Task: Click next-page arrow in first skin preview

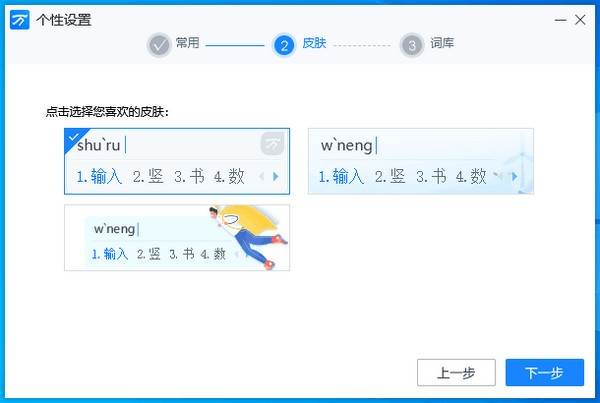Action: (276, 176)
